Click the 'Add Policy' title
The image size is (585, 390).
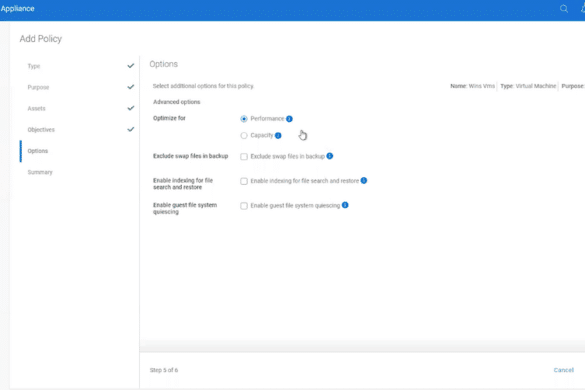(41, 39)
